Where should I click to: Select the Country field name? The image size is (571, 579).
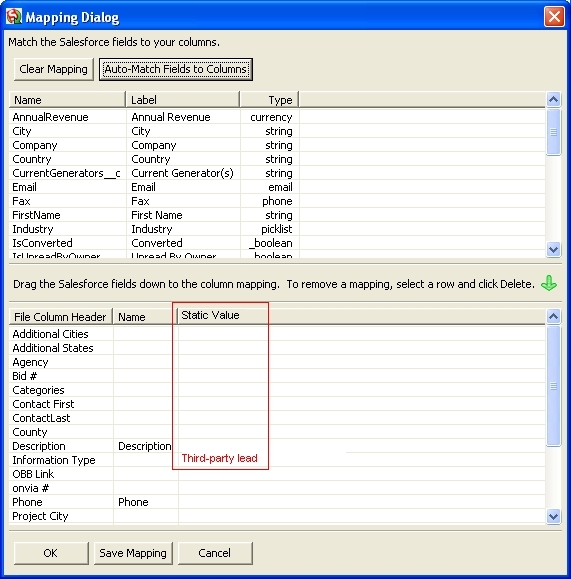[32, 159]
